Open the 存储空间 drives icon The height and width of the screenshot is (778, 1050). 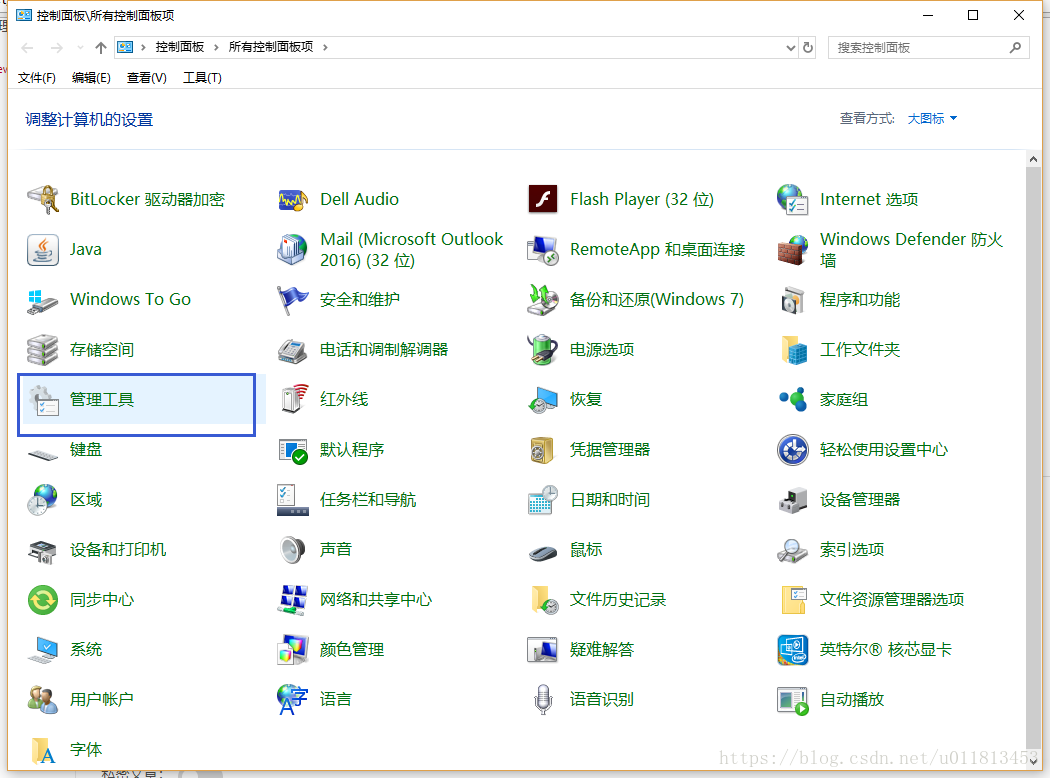43,349
